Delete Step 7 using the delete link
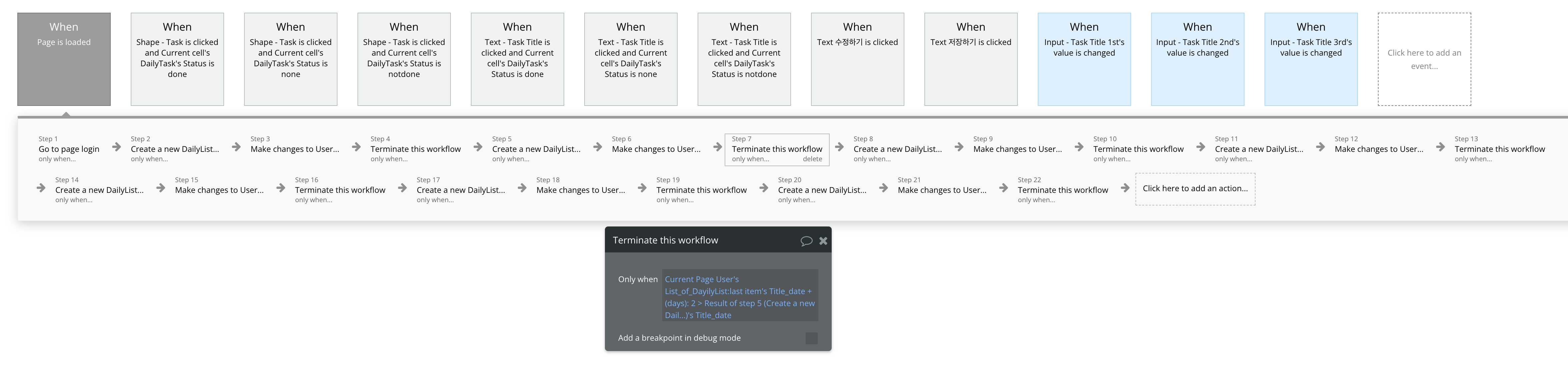 tap(812, 159)
